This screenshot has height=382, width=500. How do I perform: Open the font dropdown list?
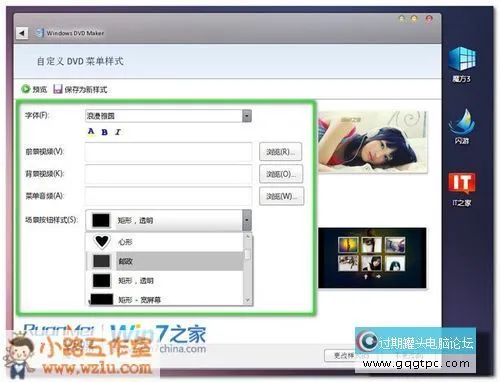(247, 116)
